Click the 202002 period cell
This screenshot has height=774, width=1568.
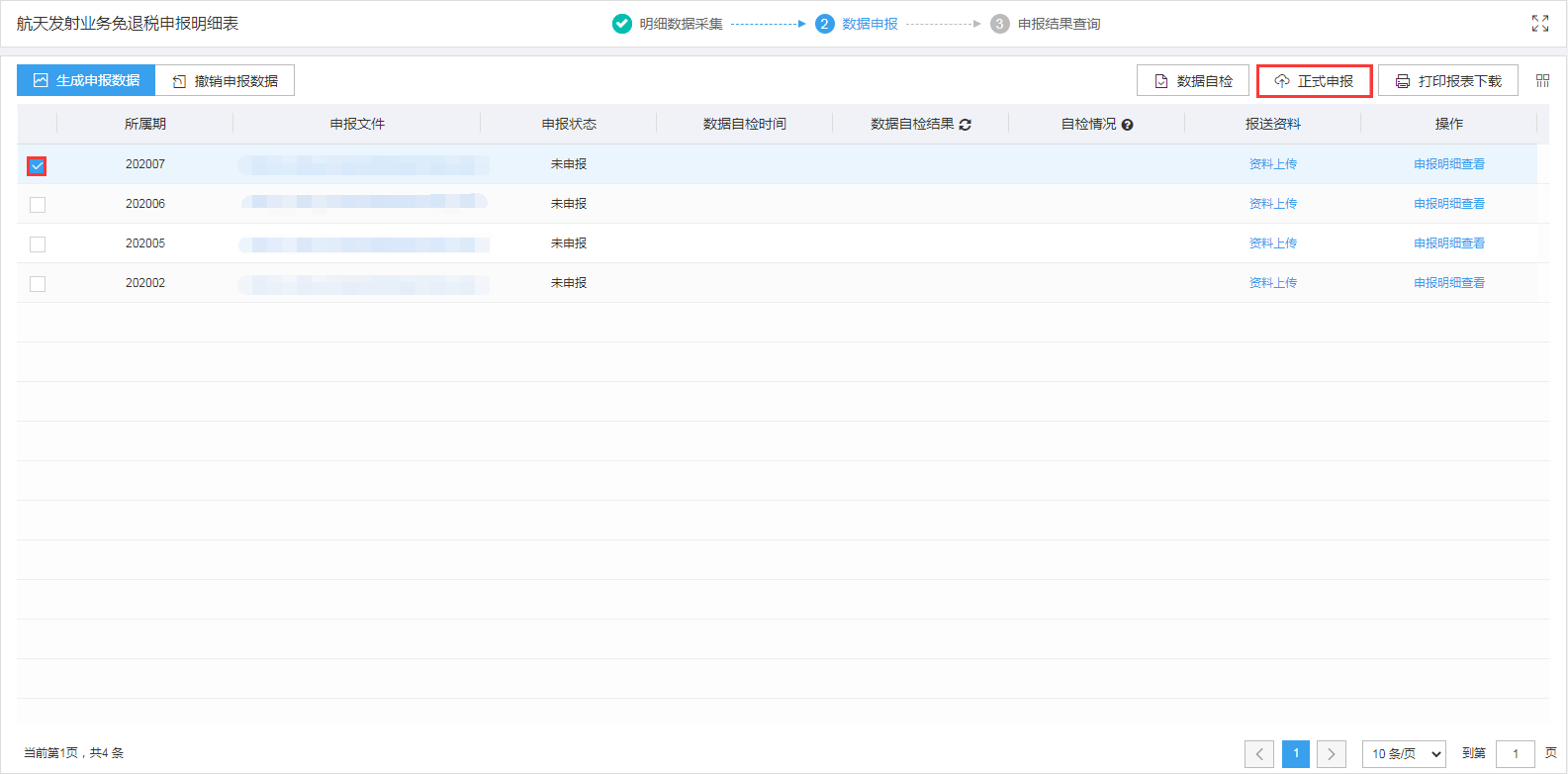pyautogui.click(x=145, y=283)
